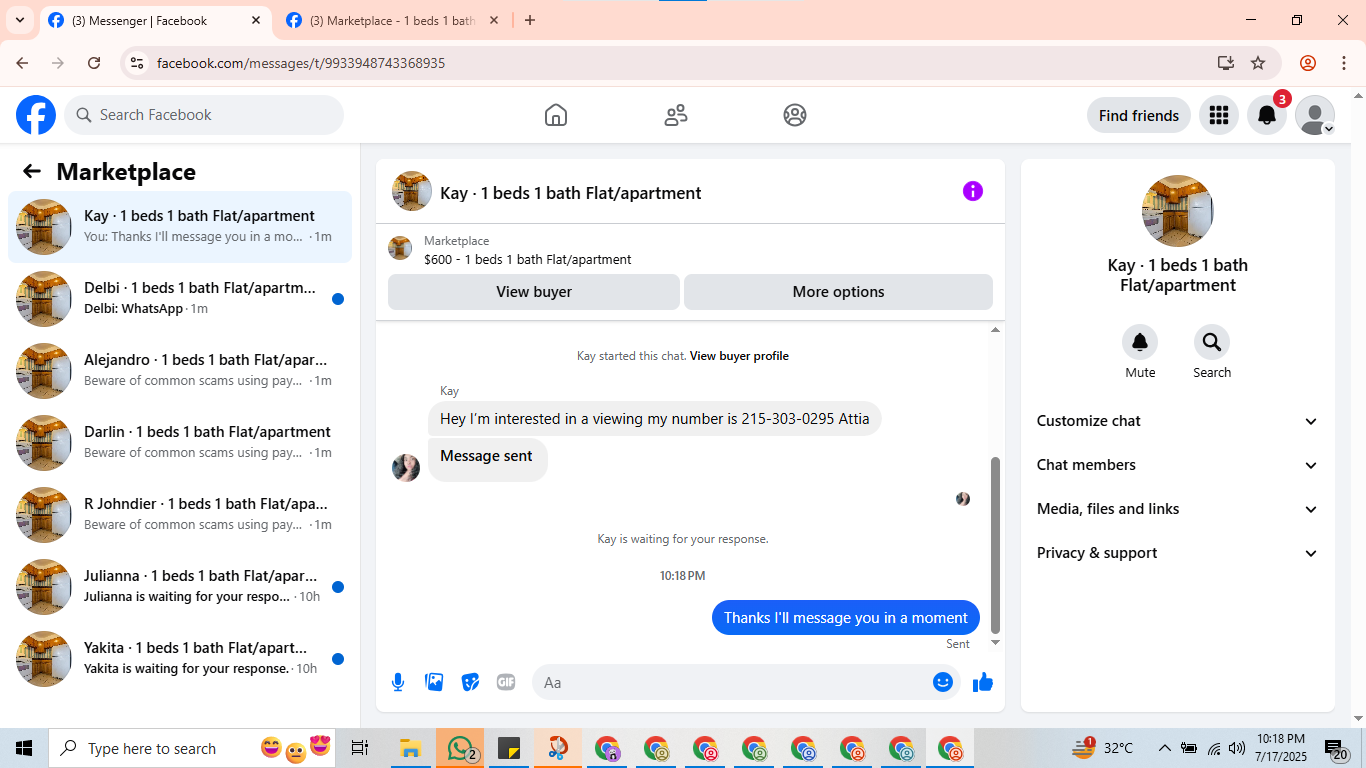Switch to the Marketplace browser tab
The image size is (1366, 768).
393,20
